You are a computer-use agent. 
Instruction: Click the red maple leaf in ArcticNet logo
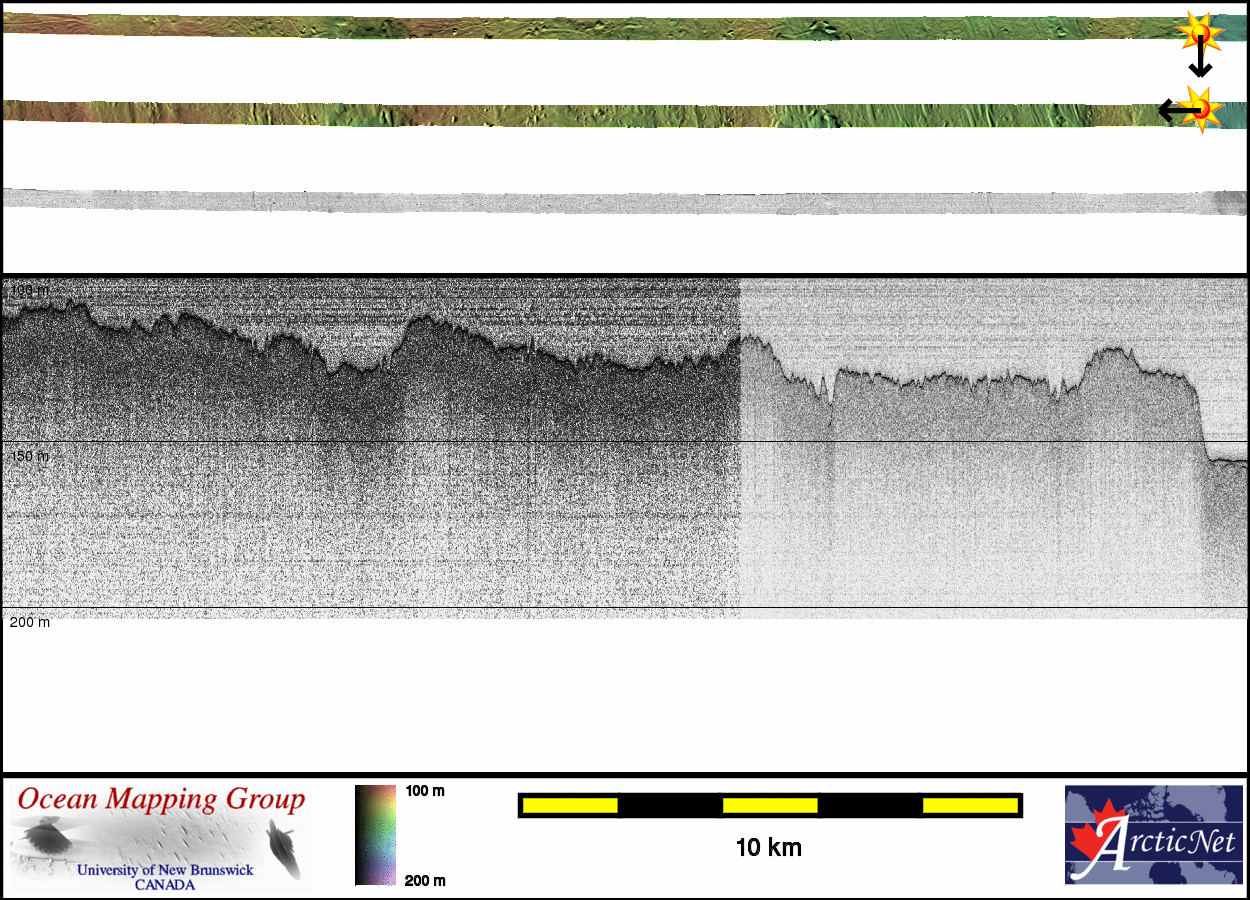[1094, 838]
